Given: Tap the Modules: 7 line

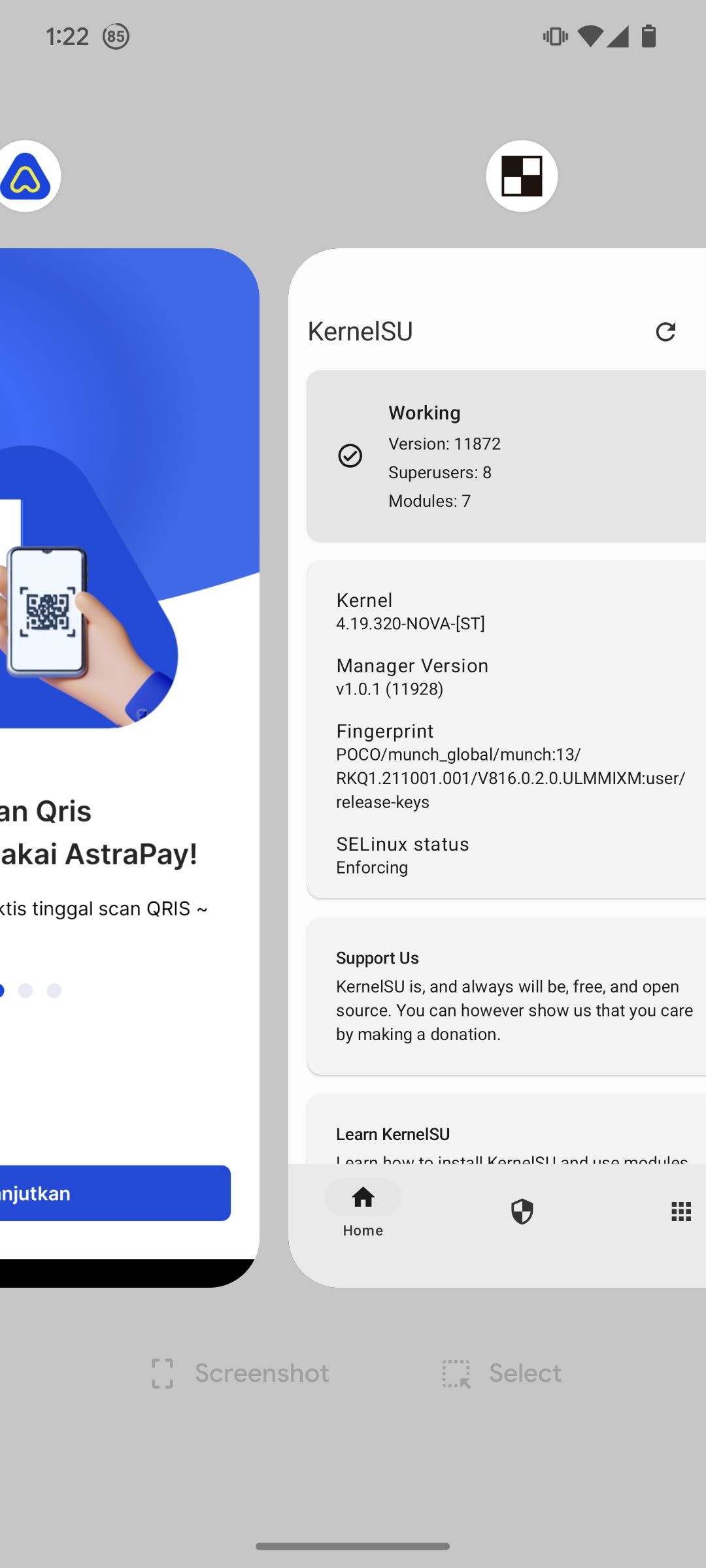Looking at the screenshot, I should [x=429, y=501].
